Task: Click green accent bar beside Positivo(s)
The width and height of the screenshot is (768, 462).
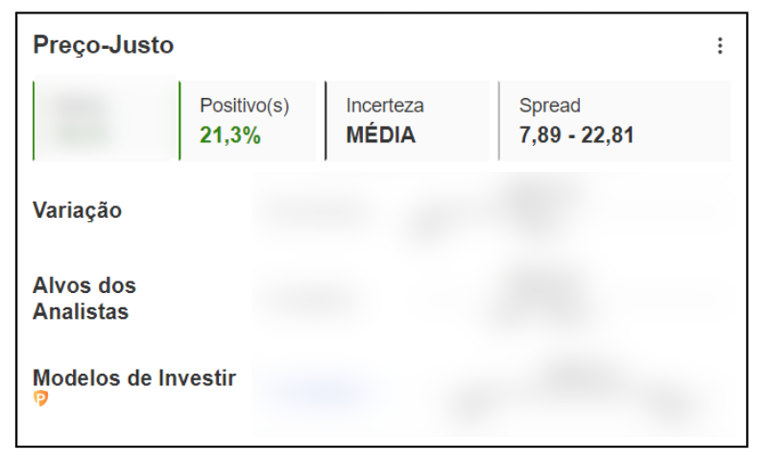Action: pos(180,121)
